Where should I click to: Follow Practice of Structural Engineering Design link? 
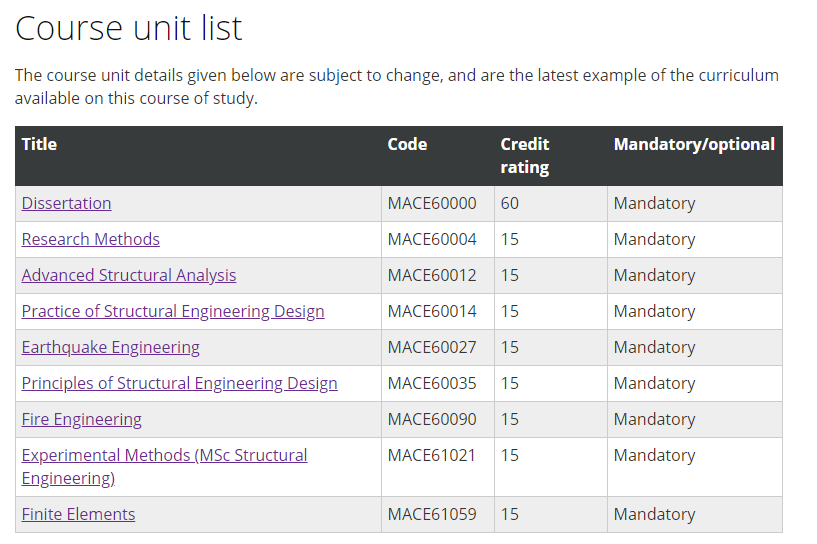pyautogui.click(x=173, y=311)
